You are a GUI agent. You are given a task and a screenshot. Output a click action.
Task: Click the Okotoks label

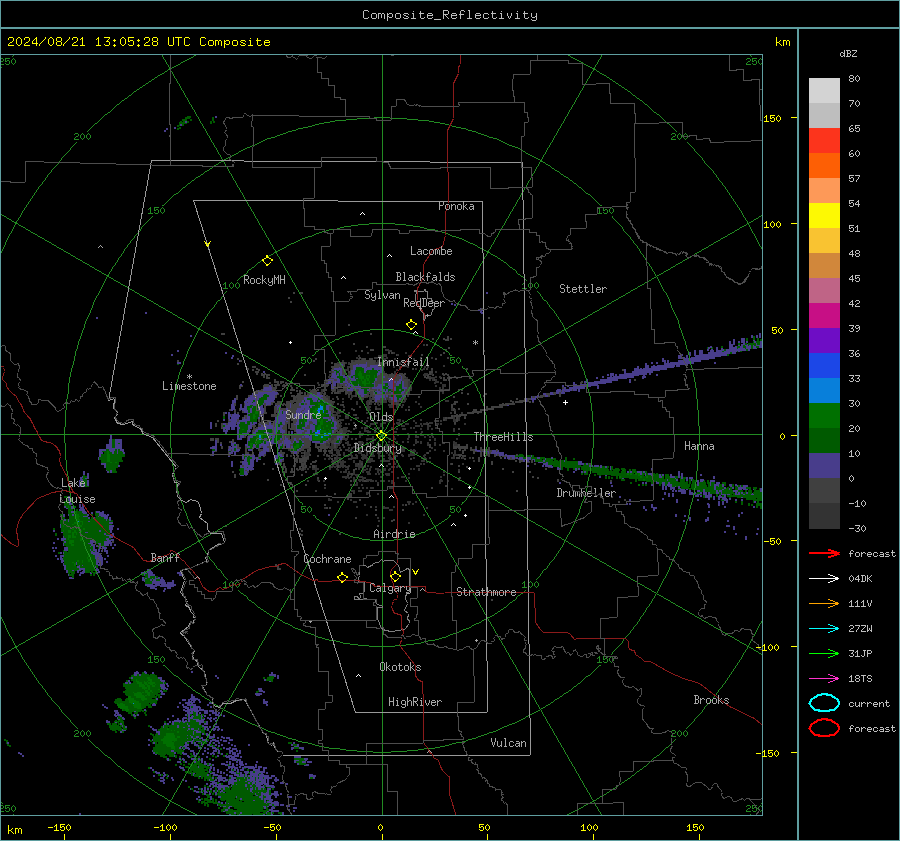[x=400, y=667]
